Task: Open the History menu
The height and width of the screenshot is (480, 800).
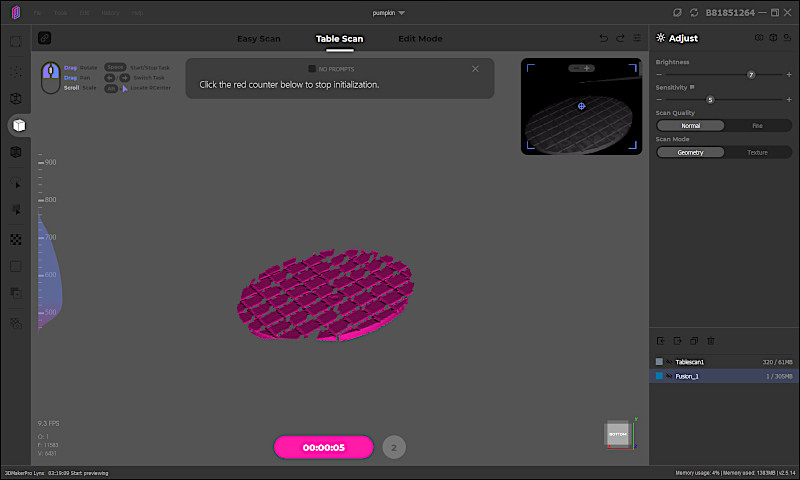Action: point(110,13)
